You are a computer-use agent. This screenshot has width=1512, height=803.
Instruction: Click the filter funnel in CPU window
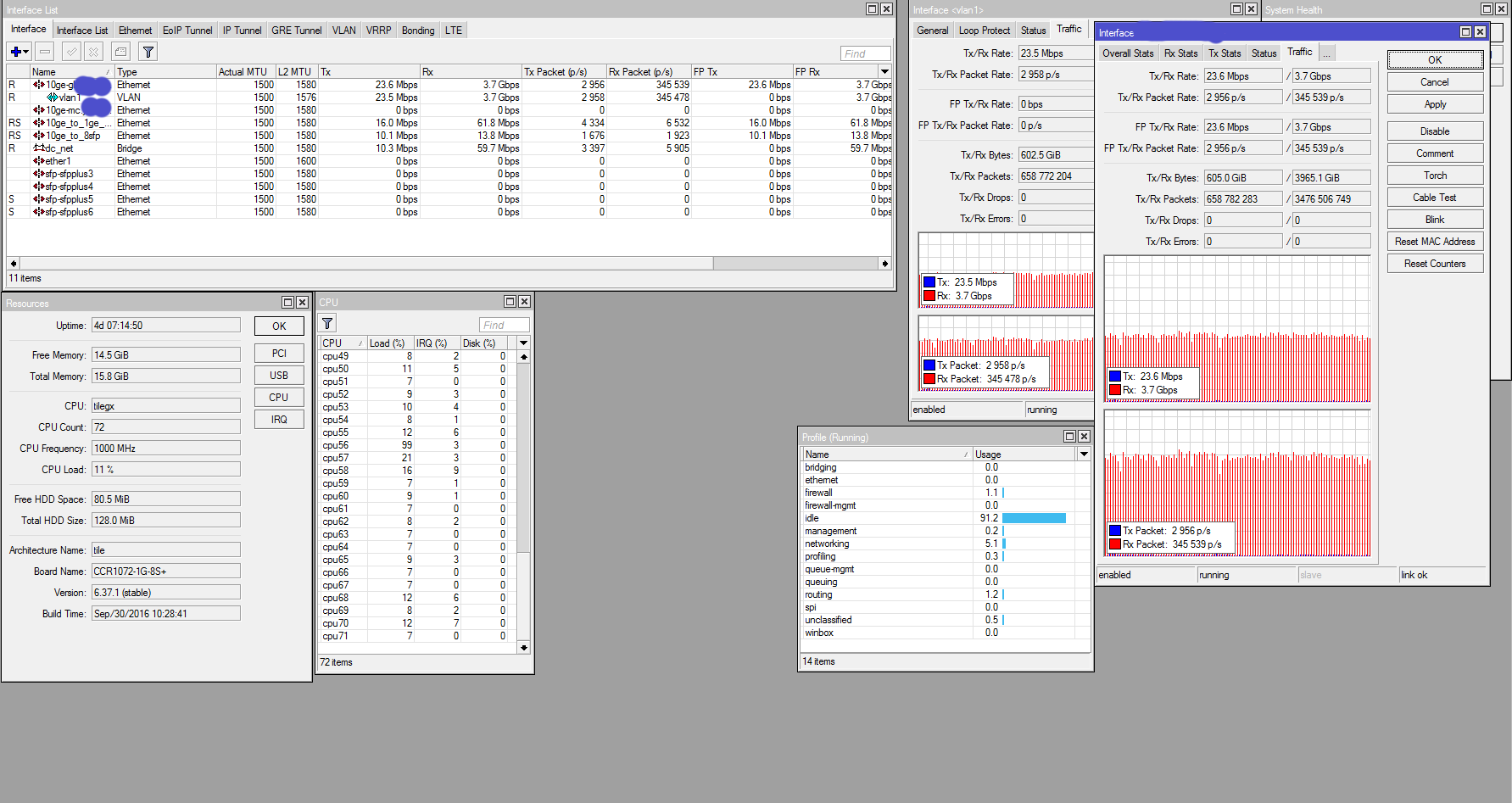click(x=327, y=323)
